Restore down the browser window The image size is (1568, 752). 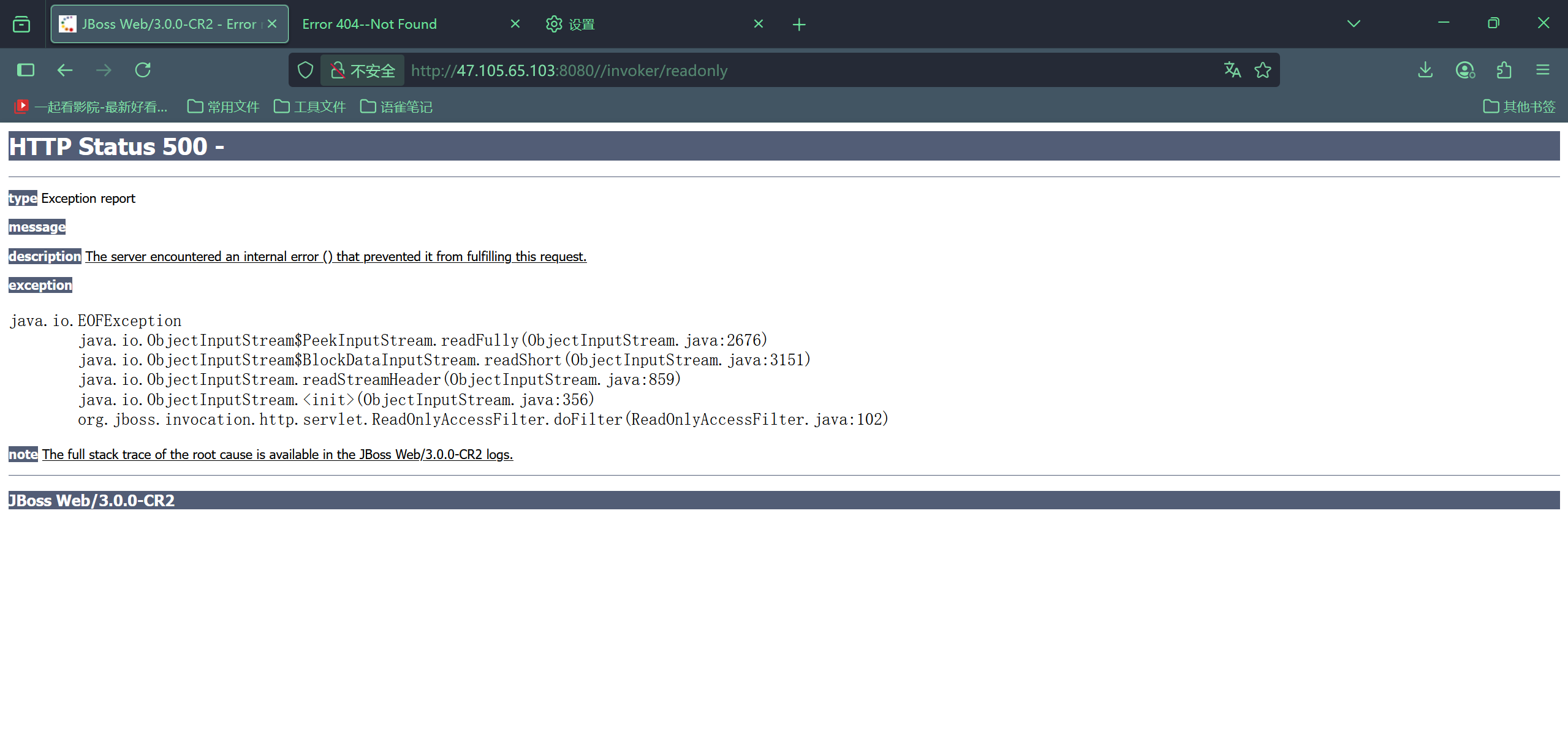point(1493,23)
